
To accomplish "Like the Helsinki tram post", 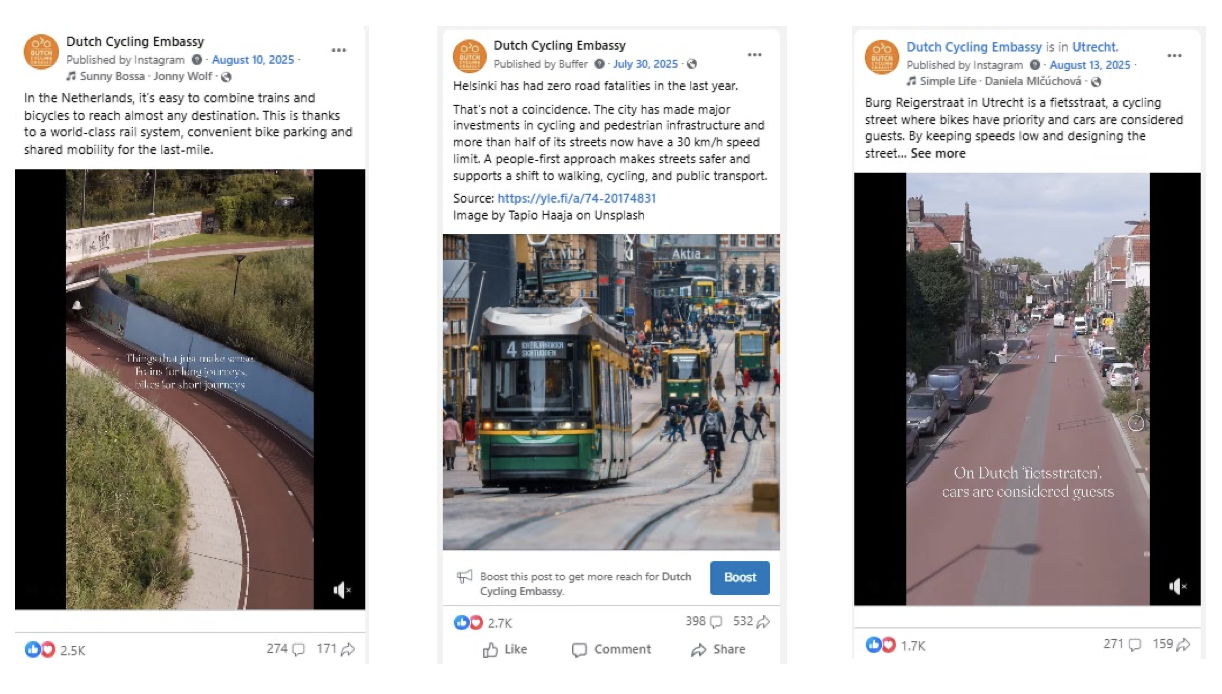I will pos(505,649).
